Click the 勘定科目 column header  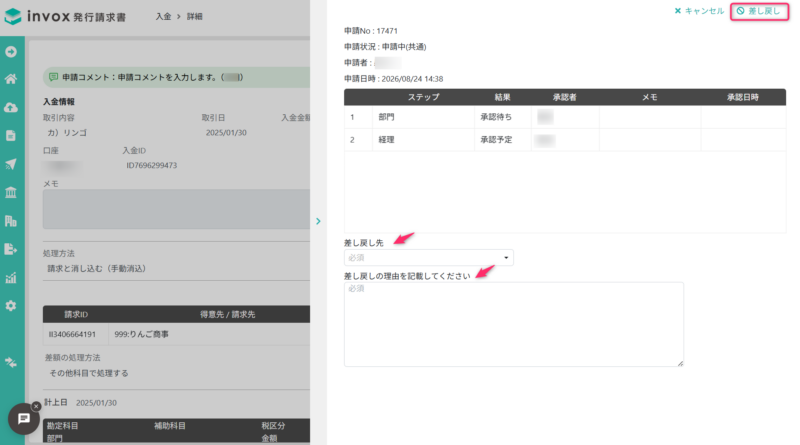62,426
